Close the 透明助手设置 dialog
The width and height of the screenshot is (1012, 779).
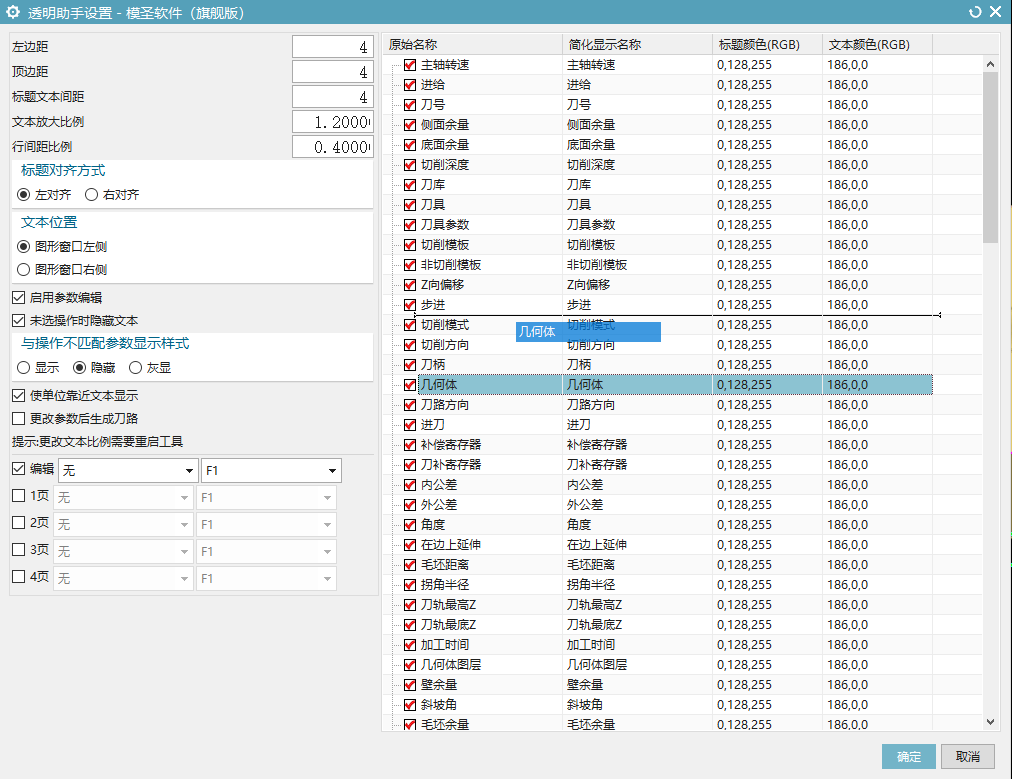pyautogui.click(x=996, y=12)
